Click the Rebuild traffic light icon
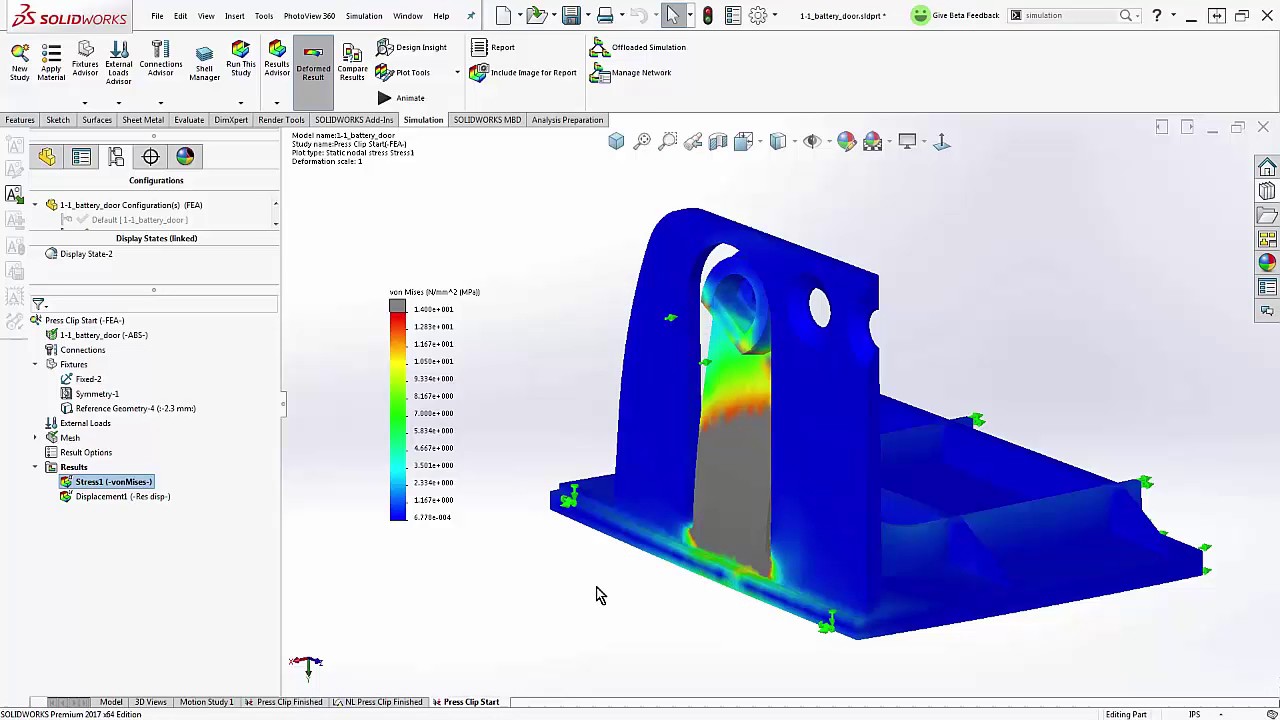This screenshot has height=720, width=1280. click(x=708, y=15)
